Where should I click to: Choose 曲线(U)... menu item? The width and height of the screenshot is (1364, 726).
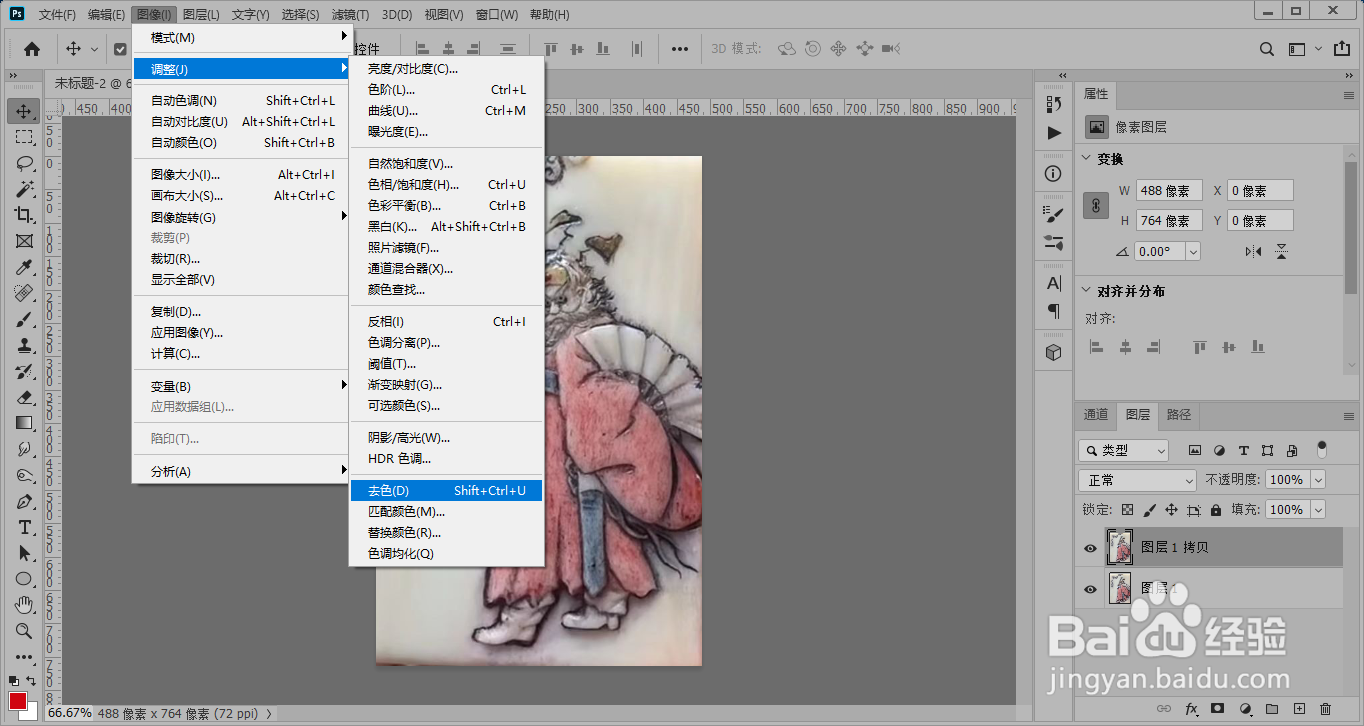click(x=446, y=110)
